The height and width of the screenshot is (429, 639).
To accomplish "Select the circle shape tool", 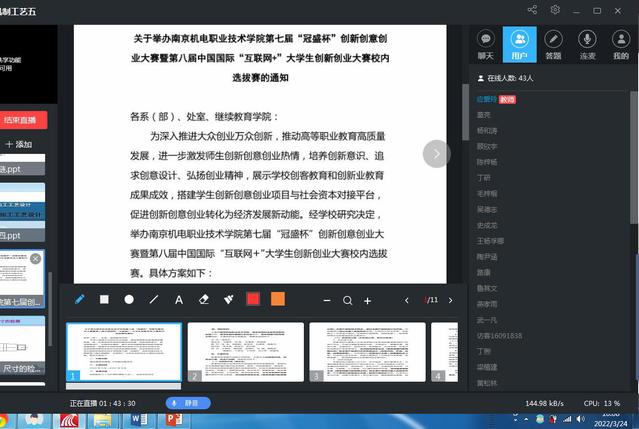I will 129,300.
